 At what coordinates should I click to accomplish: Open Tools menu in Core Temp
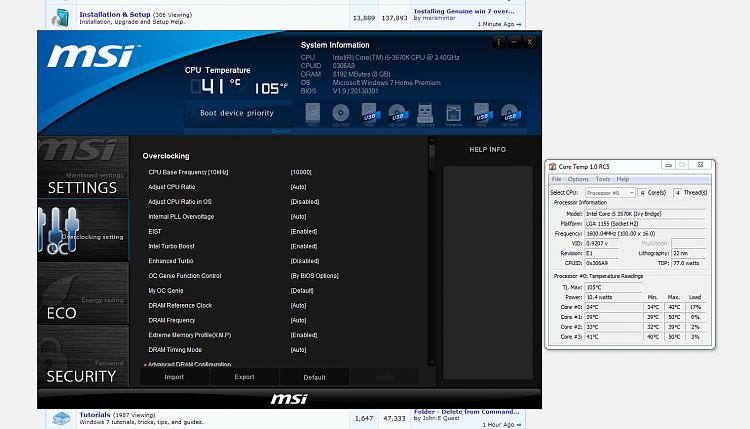[x=603, y=179]
